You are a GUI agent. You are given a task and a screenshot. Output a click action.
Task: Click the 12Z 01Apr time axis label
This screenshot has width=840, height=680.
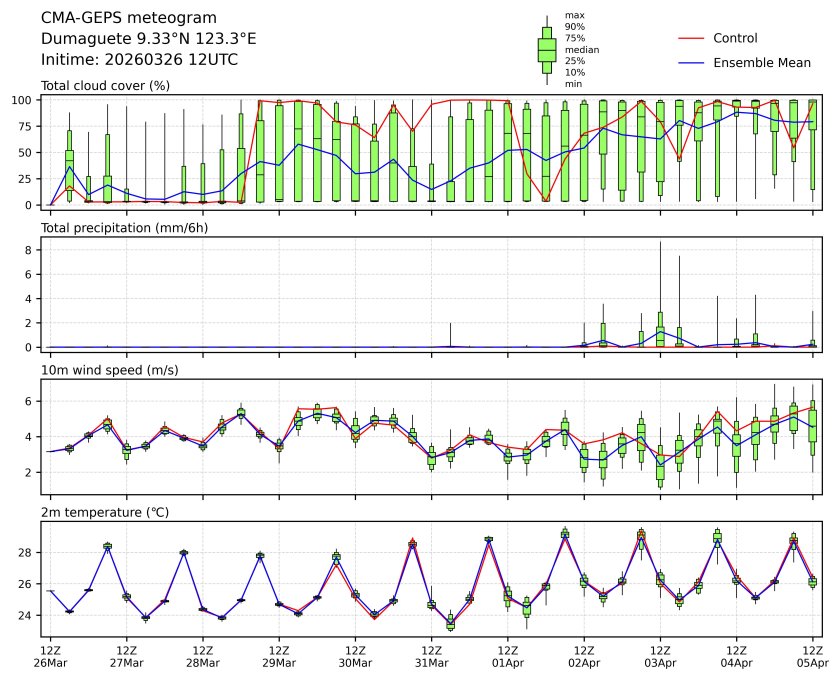[x=507, y=656]
